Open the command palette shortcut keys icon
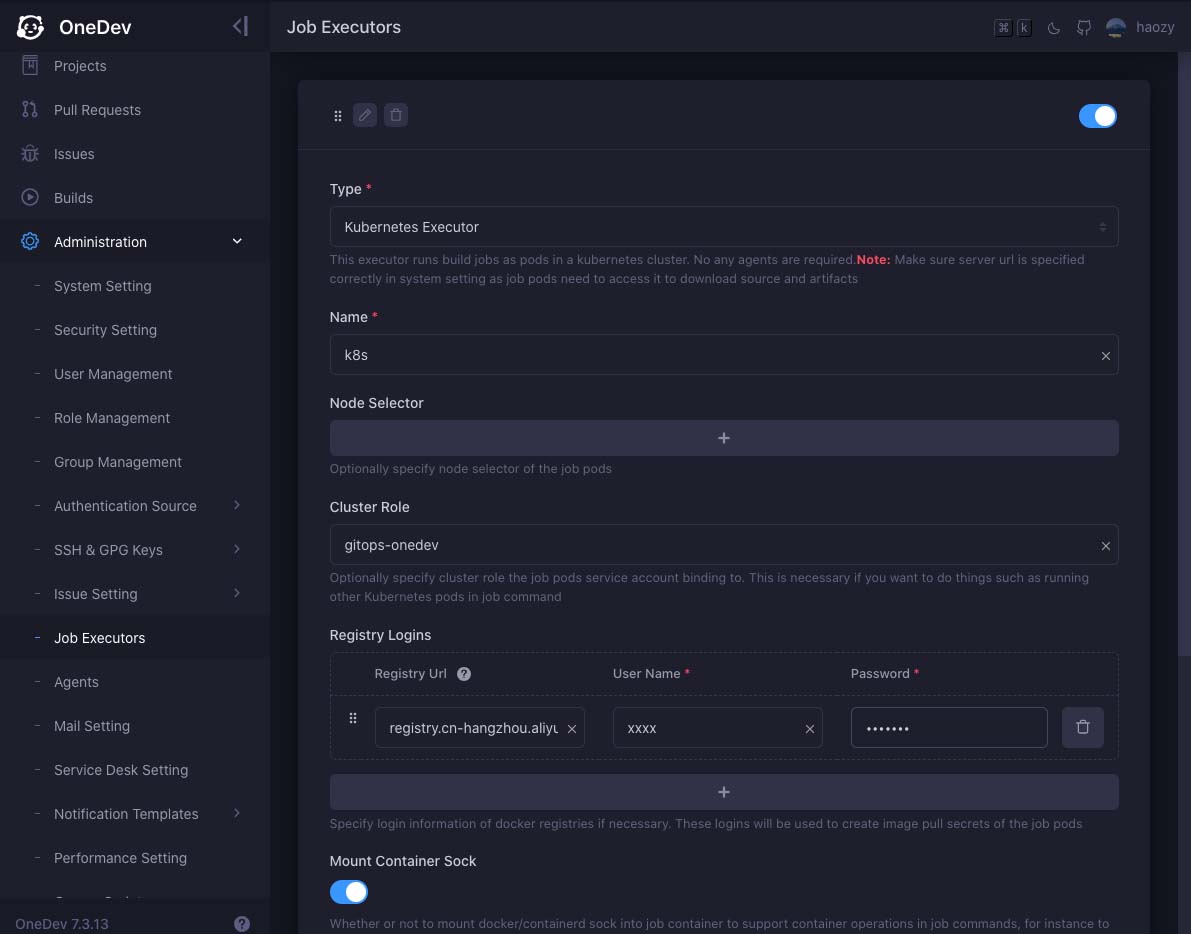Screen dimensions: 1191x934 click(x=1013, y=27)
